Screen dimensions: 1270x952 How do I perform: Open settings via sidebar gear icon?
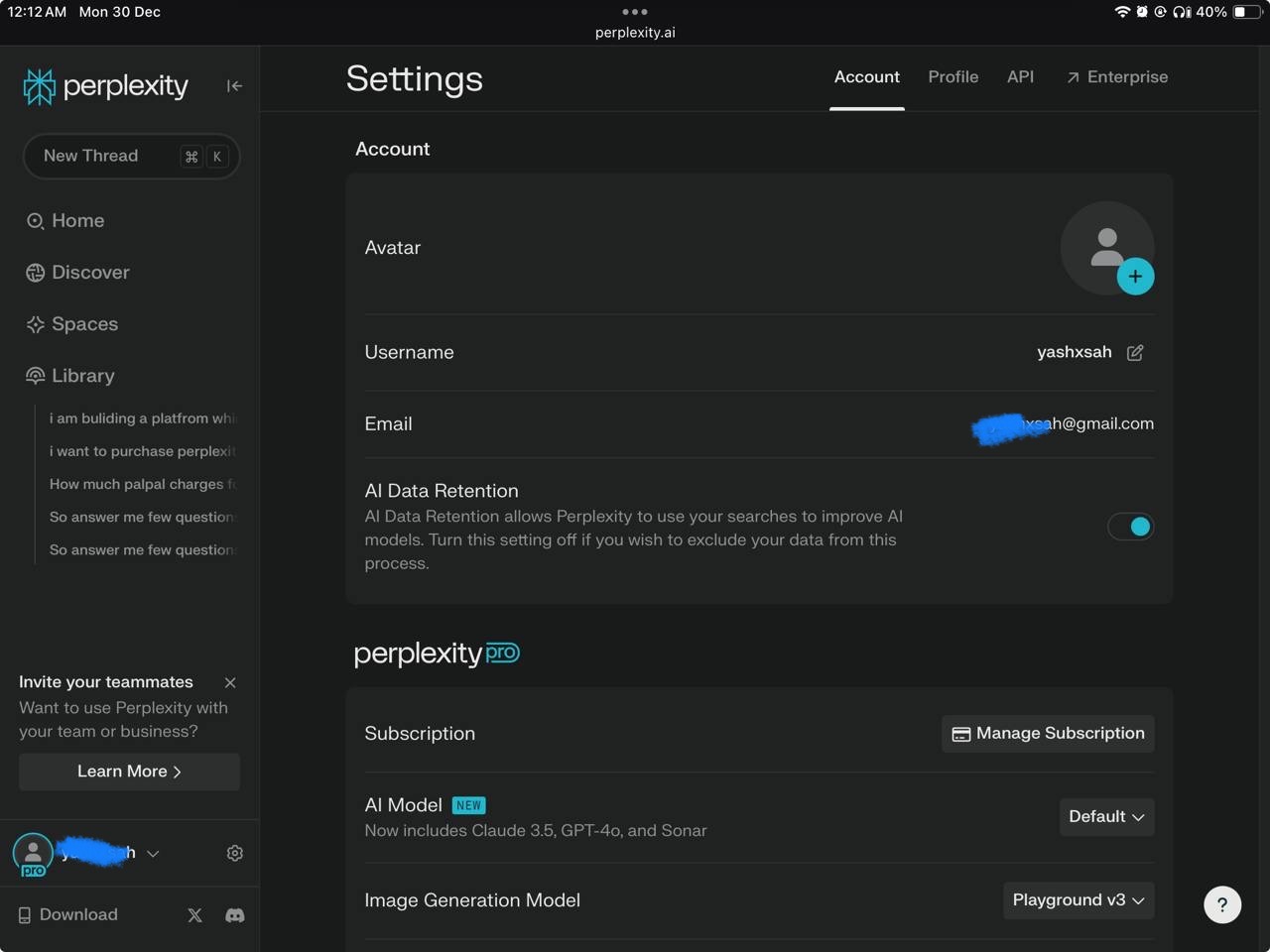pyautogui.click(x=235, y=853)
